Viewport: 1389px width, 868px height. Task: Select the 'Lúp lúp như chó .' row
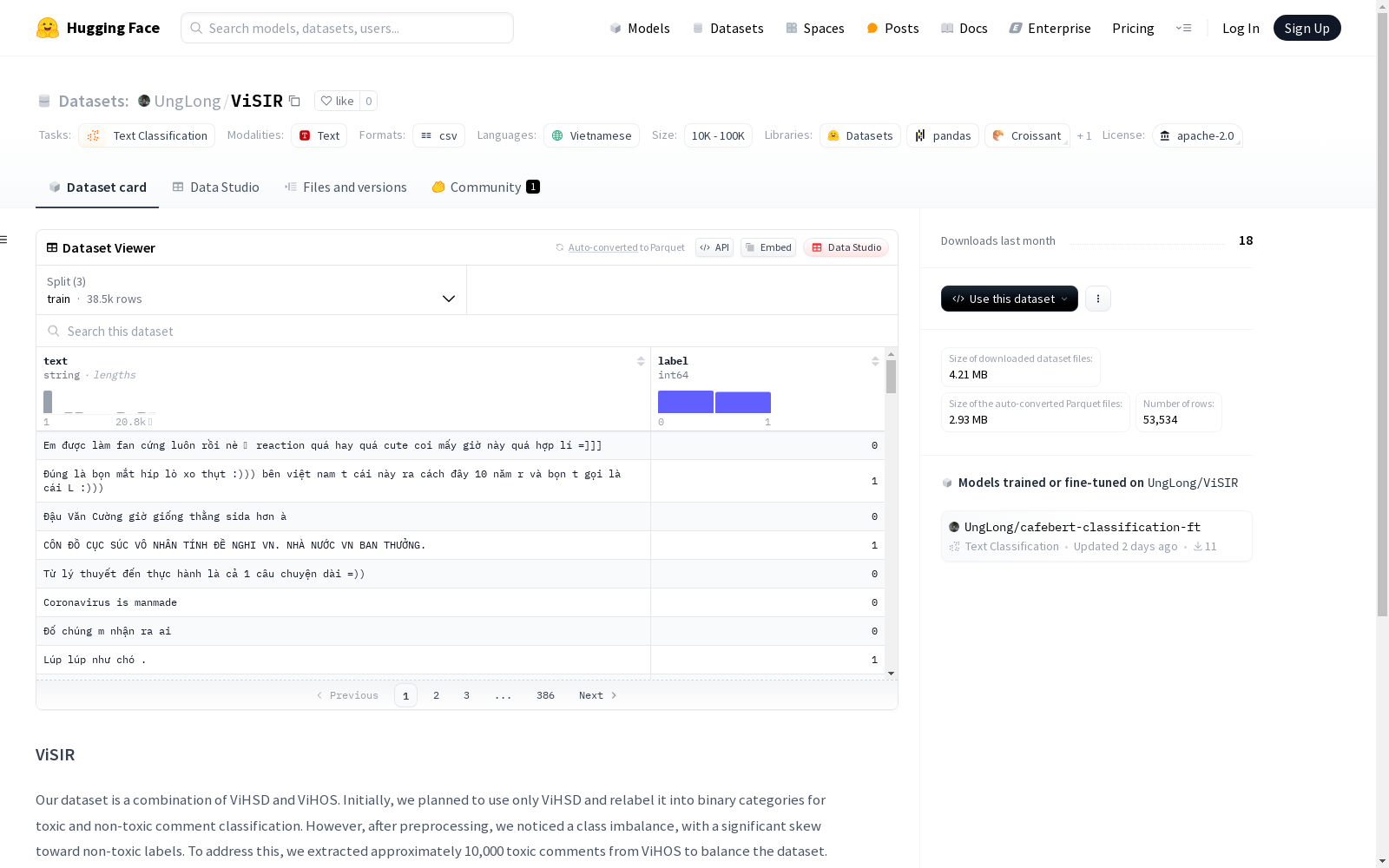pyautogui.click(x=460, y=660)
